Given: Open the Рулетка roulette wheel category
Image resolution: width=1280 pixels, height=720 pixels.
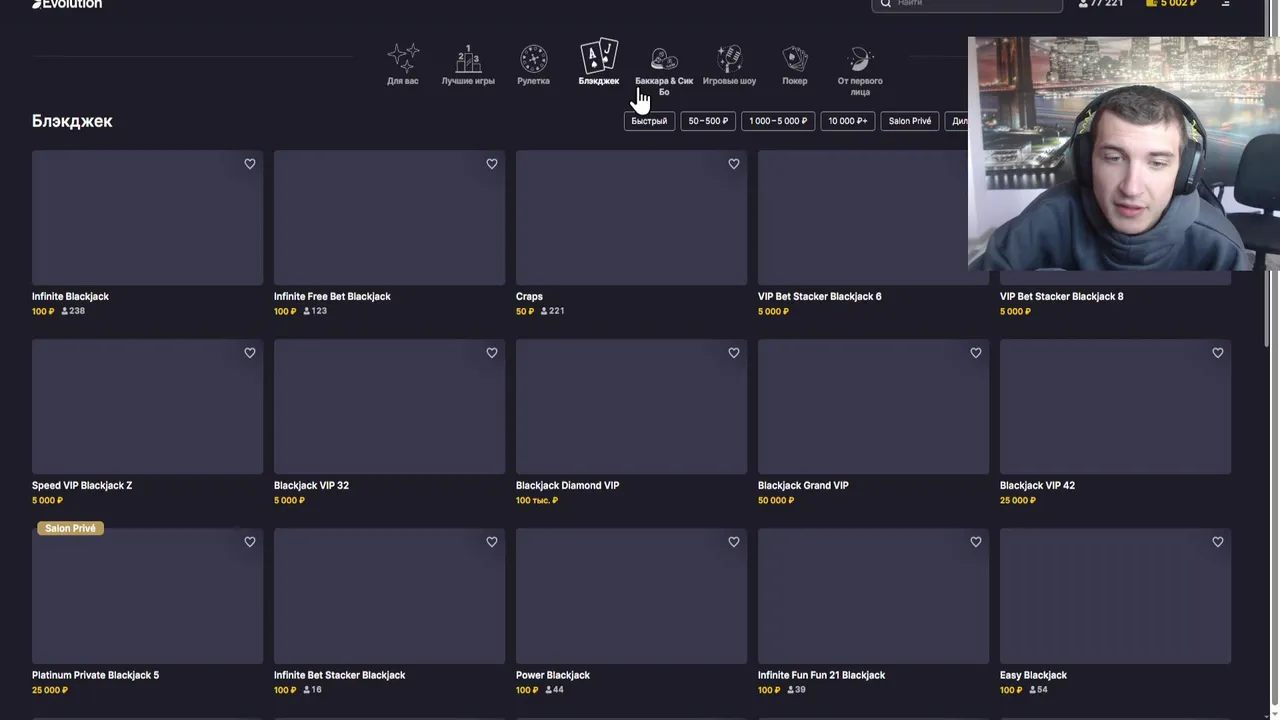Looking at the screenshot, I should (x=533, y=65).
